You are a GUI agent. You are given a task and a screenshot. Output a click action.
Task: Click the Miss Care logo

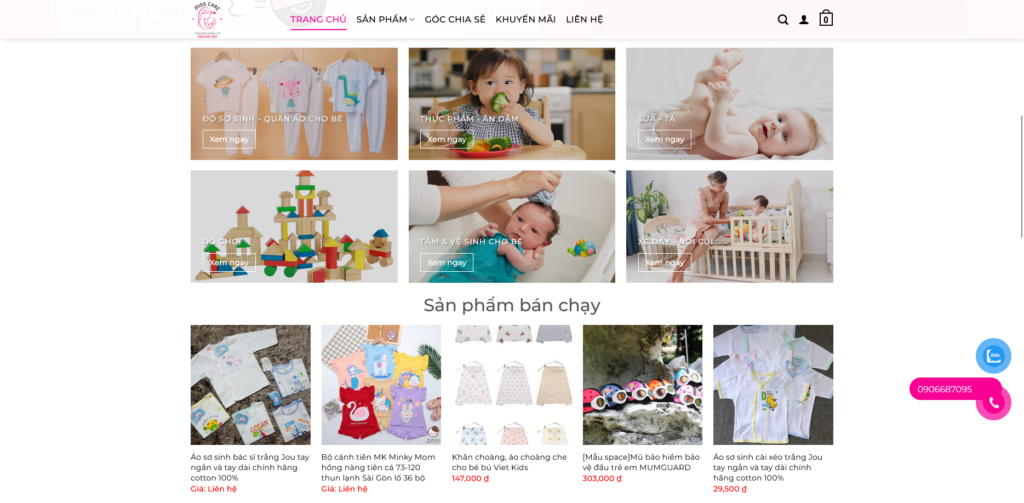206,20
